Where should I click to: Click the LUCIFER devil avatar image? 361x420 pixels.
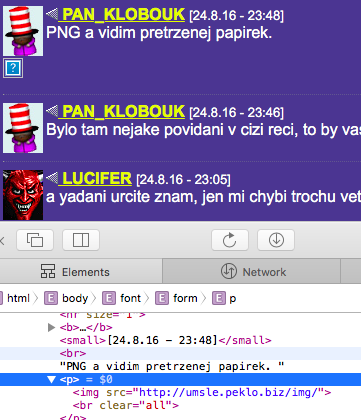click(23, 195)
